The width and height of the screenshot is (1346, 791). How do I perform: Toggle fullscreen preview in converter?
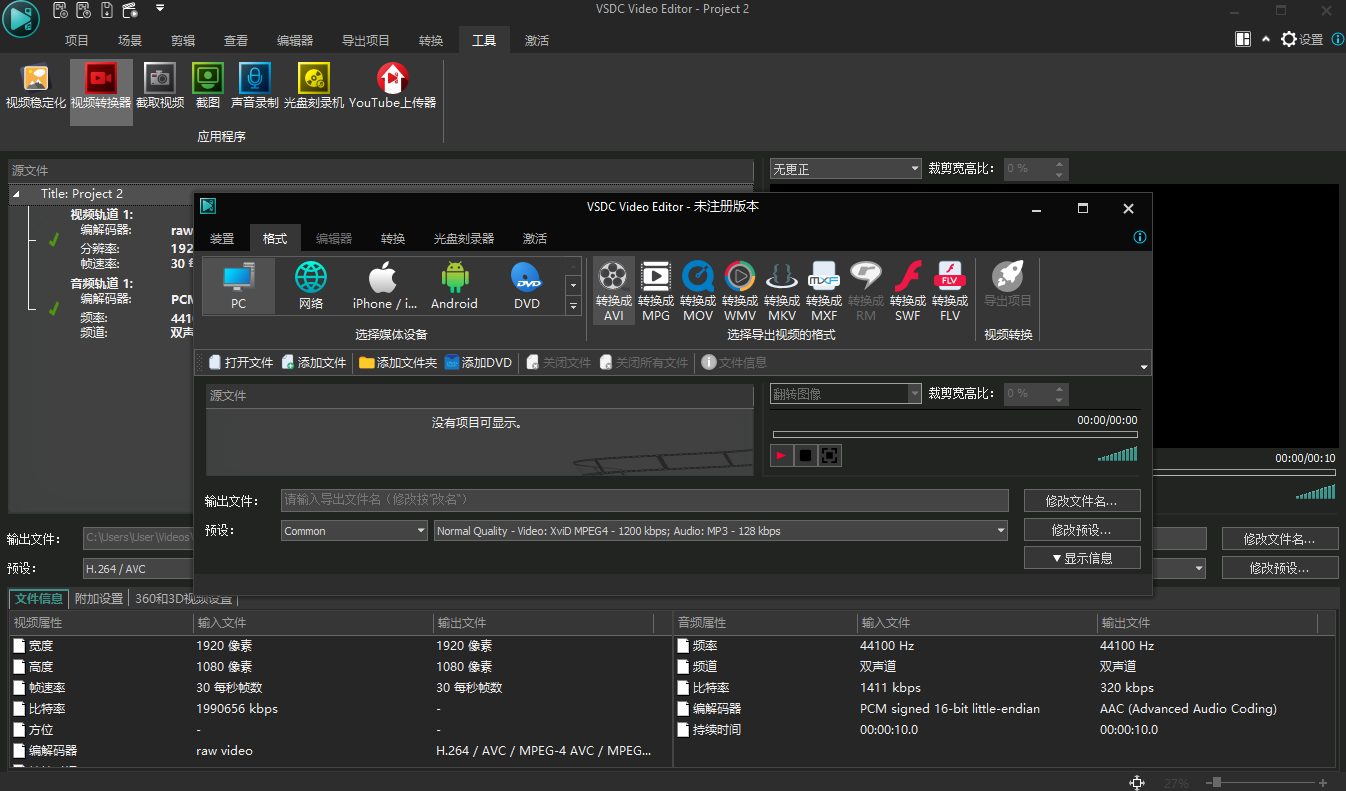tap(830, 456)
